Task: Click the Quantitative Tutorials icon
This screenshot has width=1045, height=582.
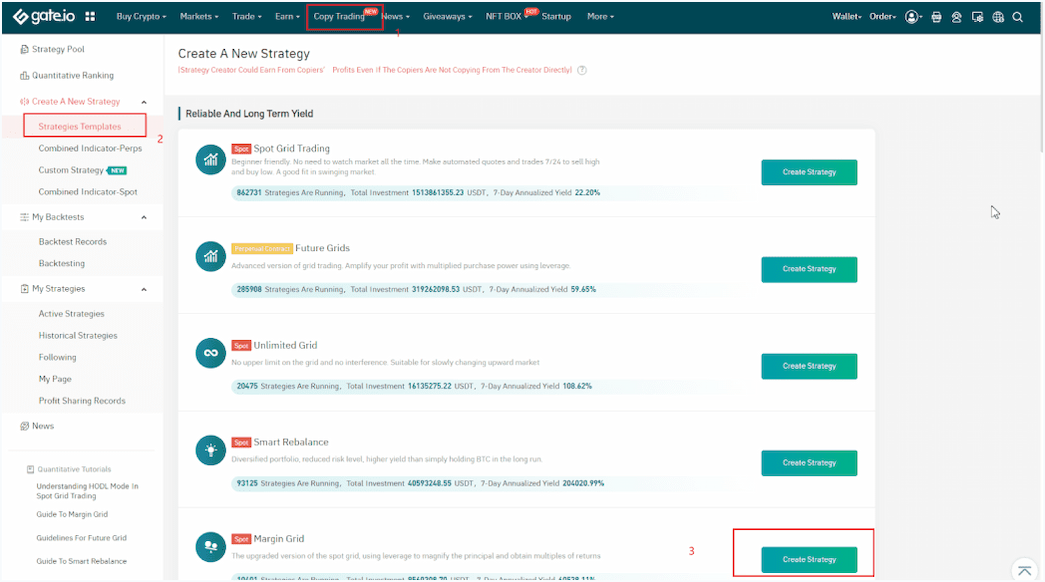Action: pos(30,469)
